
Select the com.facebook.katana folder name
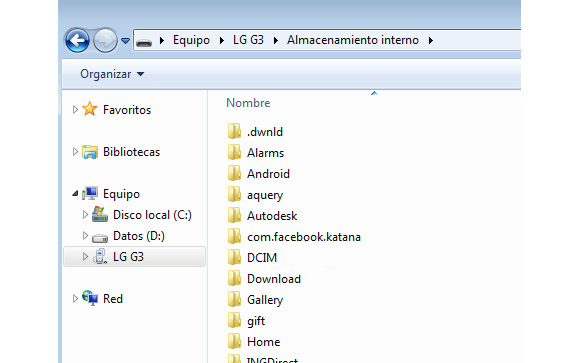[304, 237]
